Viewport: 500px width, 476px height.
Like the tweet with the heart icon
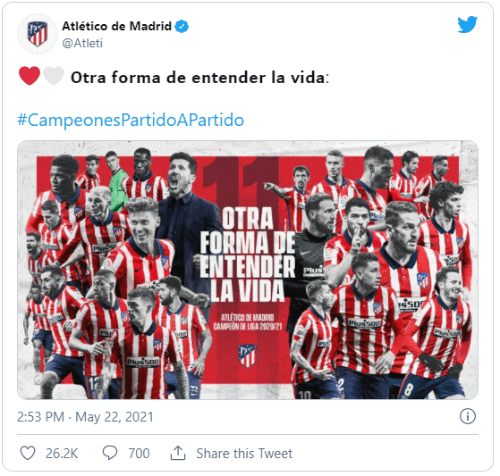28,453
